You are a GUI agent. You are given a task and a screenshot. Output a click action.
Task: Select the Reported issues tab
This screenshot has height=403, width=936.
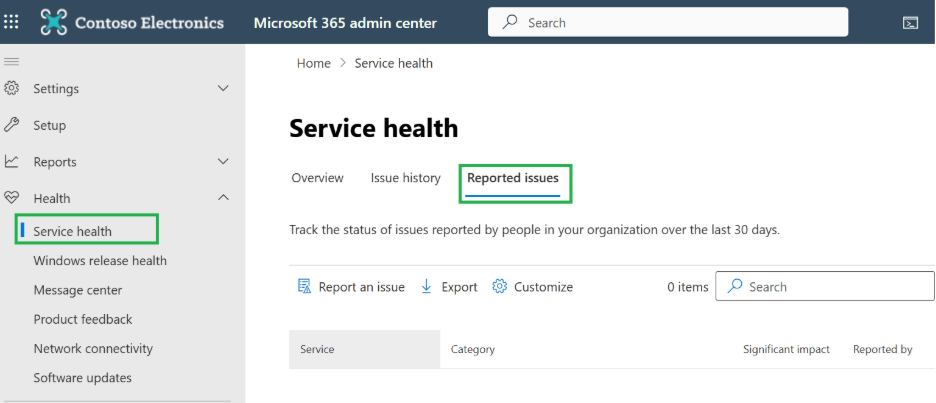coord(513,178)
